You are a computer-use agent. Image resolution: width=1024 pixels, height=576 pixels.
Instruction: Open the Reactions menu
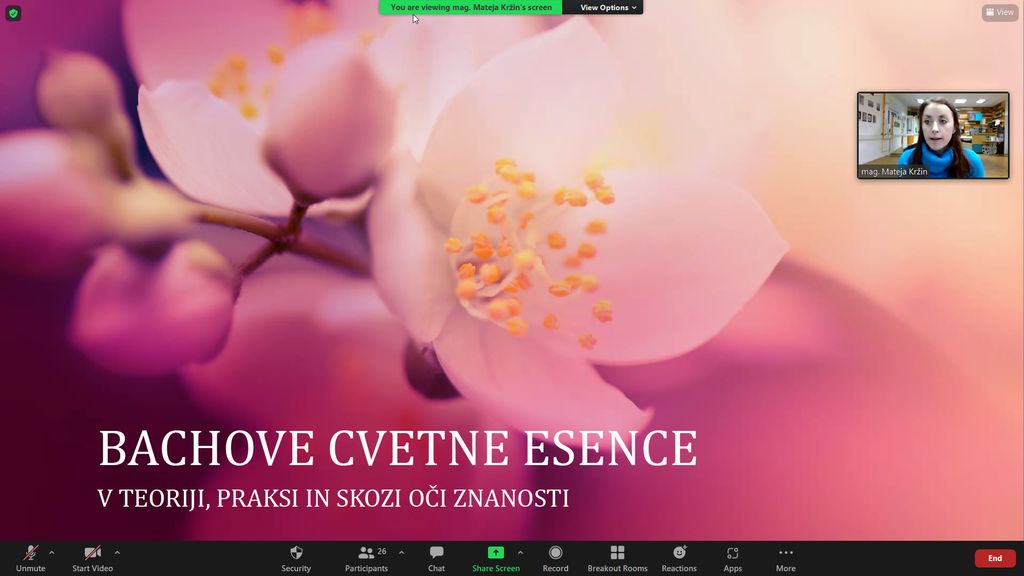[x=679, y=553]
